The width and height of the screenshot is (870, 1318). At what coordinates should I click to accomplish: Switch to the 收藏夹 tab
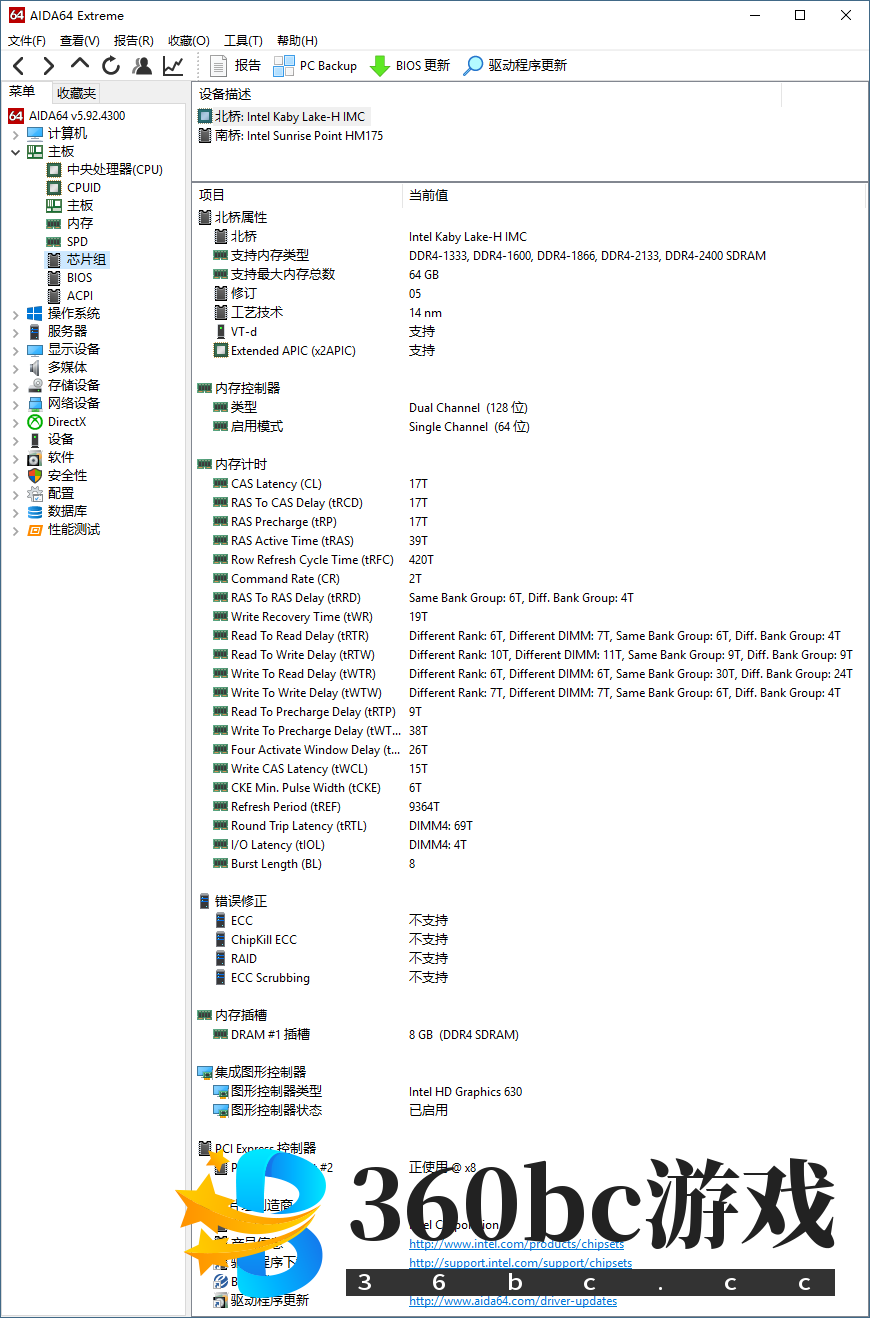pos(77,92)
